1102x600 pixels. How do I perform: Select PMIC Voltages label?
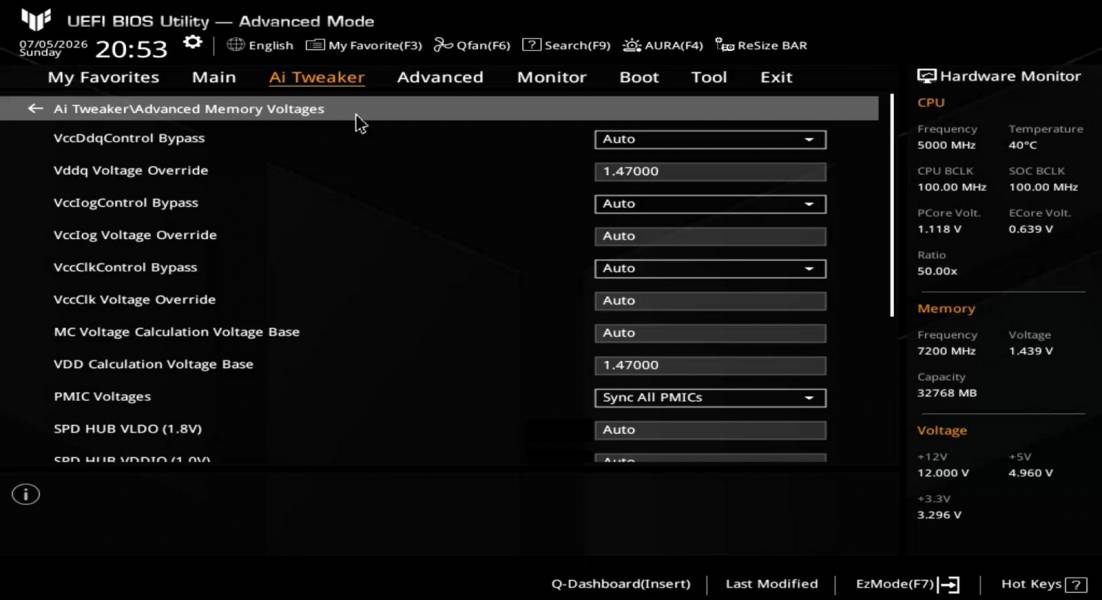coord(102,397)
